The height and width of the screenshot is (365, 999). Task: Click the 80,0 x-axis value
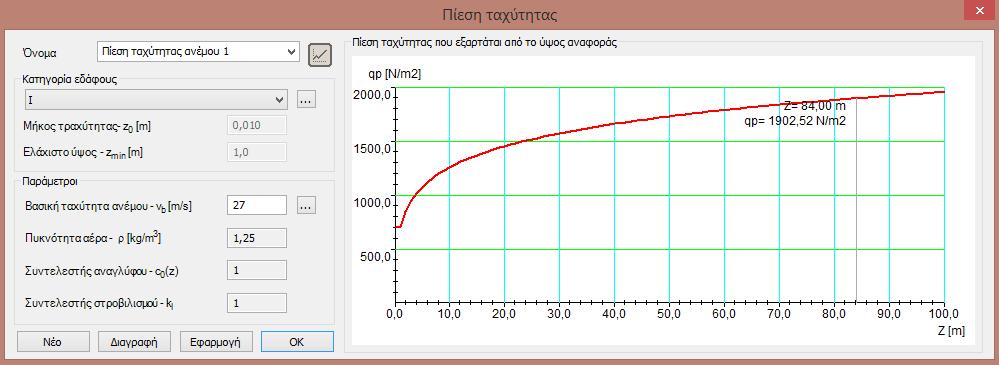(834, 315)
